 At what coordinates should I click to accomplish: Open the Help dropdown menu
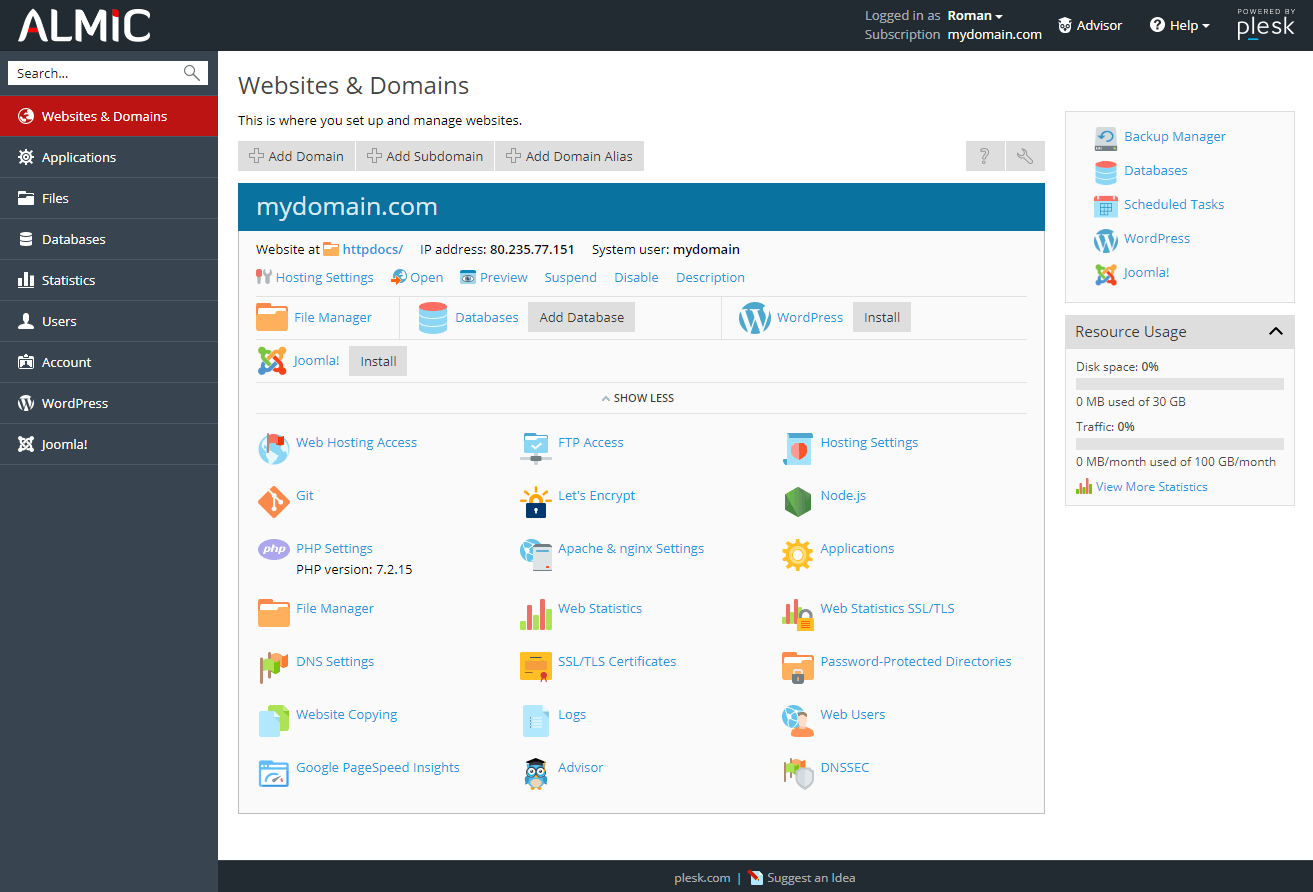[x=1180, y=25]
